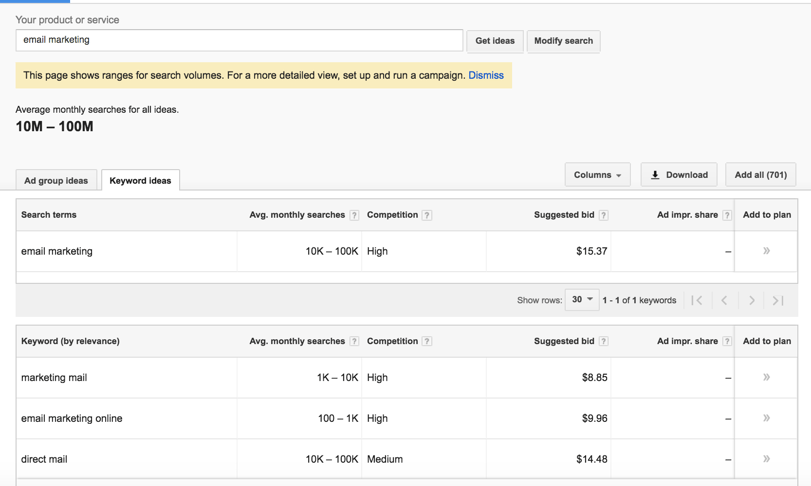
Task: Select the Keyword ideas tab
Action: (x=140, y=181)
